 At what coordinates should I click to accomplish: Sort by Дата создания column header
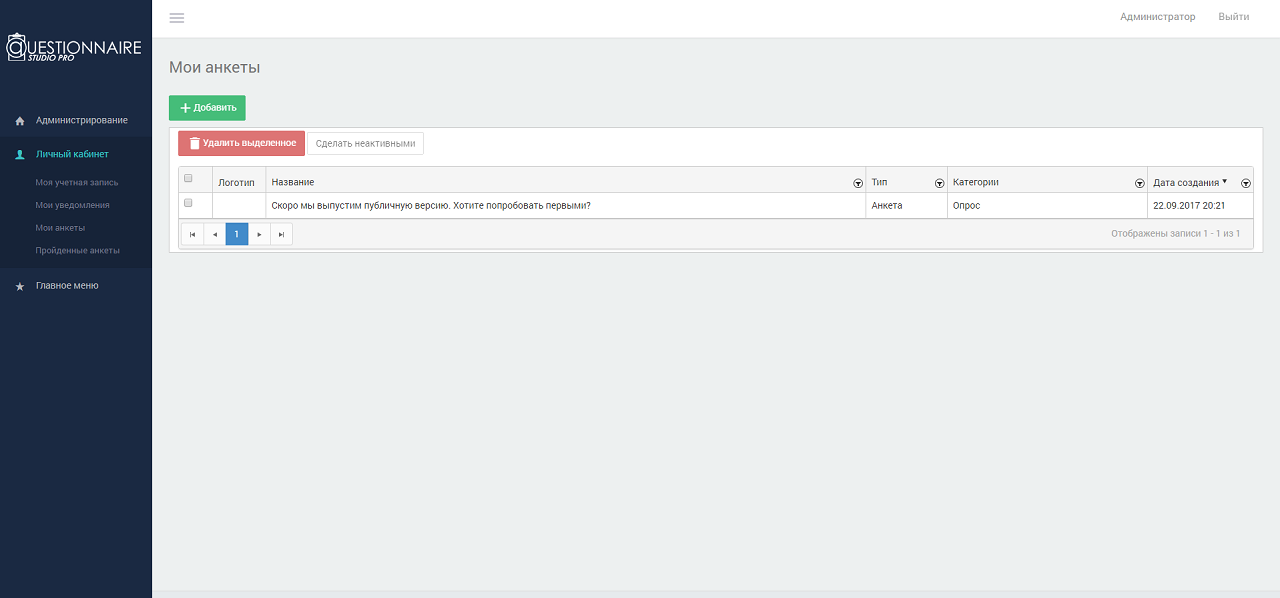pos(1186,182)
